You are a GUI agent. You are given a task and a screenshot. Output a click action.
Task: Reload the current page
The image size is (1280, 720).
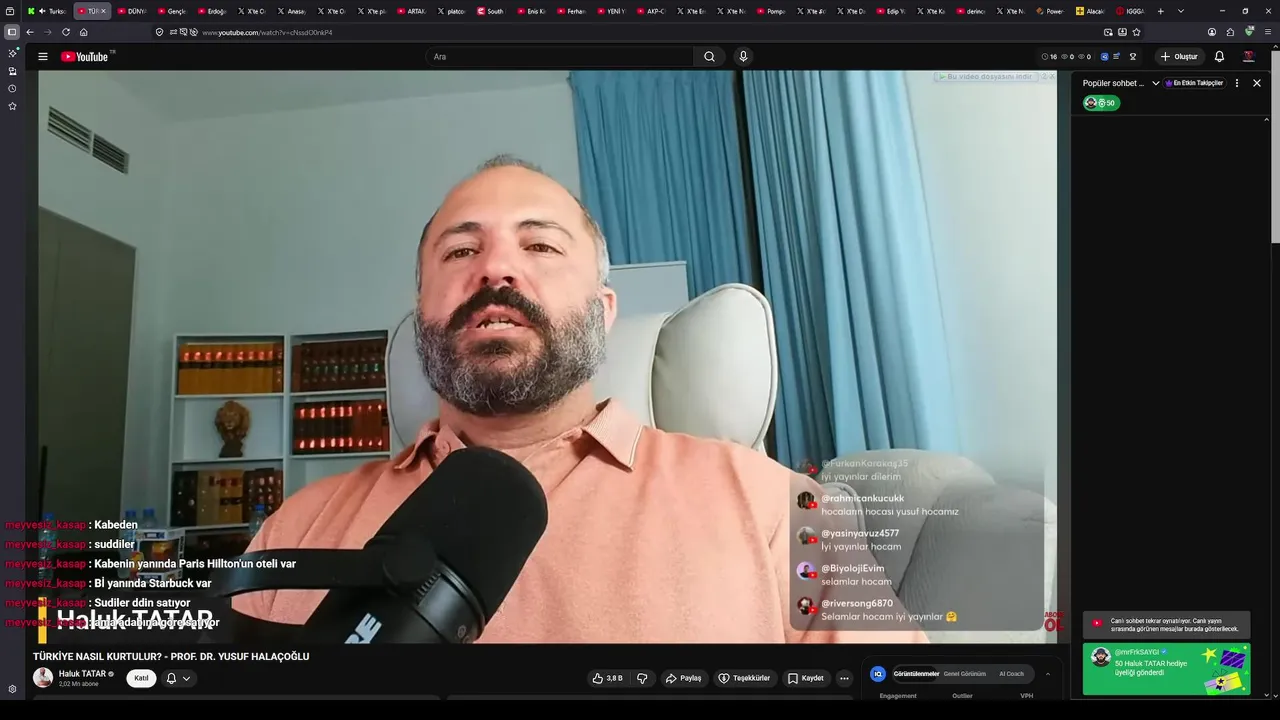pyautogui.click(x=66, y=32)
